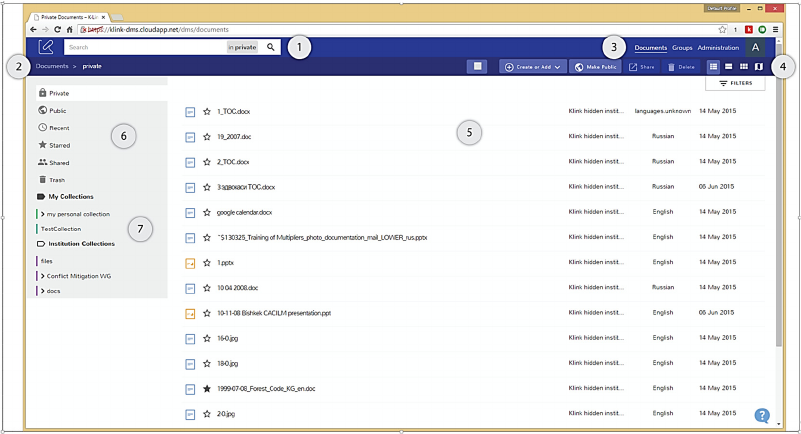
Task: Unstar the 1999-07-08_Forest_Code_KG_en.doc document
Action: pos(207,388)
